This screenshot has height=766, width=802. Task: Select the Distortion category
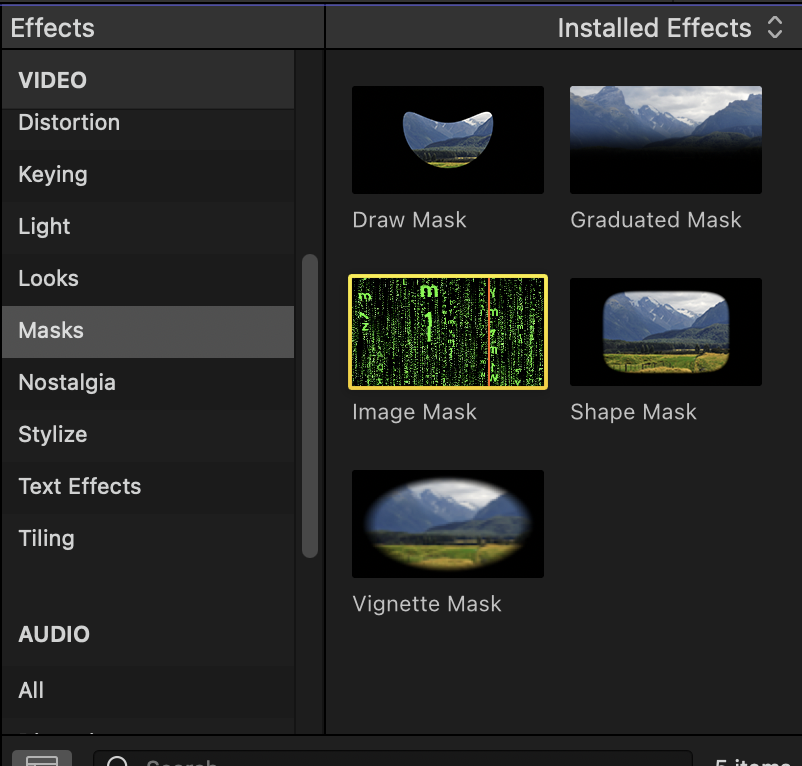click(x=69, y=122)
